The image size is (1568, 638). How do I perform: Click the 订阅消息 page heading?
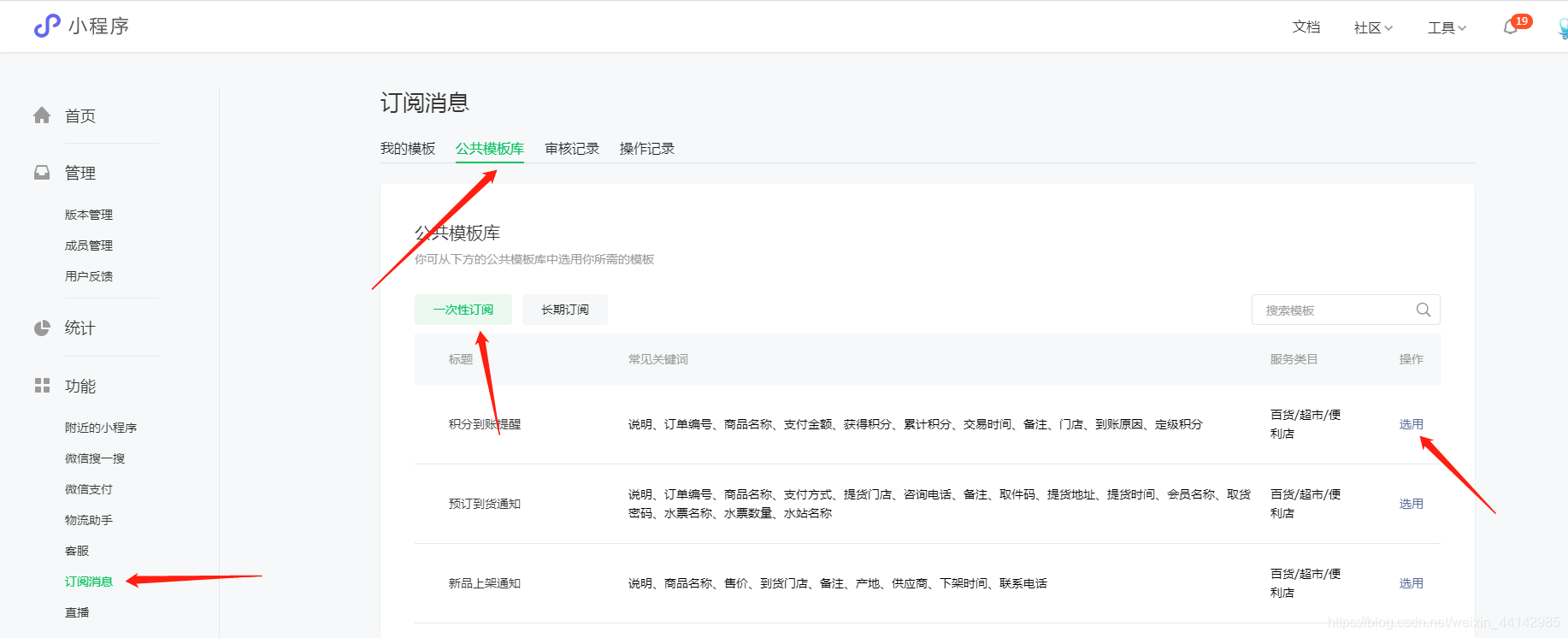click(425, 103)
